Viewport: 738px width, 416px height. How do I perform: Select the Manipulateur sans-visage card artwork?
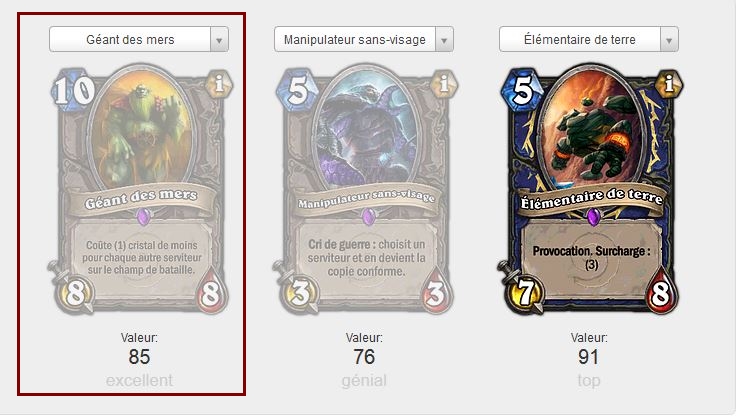pyautogui.click(x=367, y=127)
